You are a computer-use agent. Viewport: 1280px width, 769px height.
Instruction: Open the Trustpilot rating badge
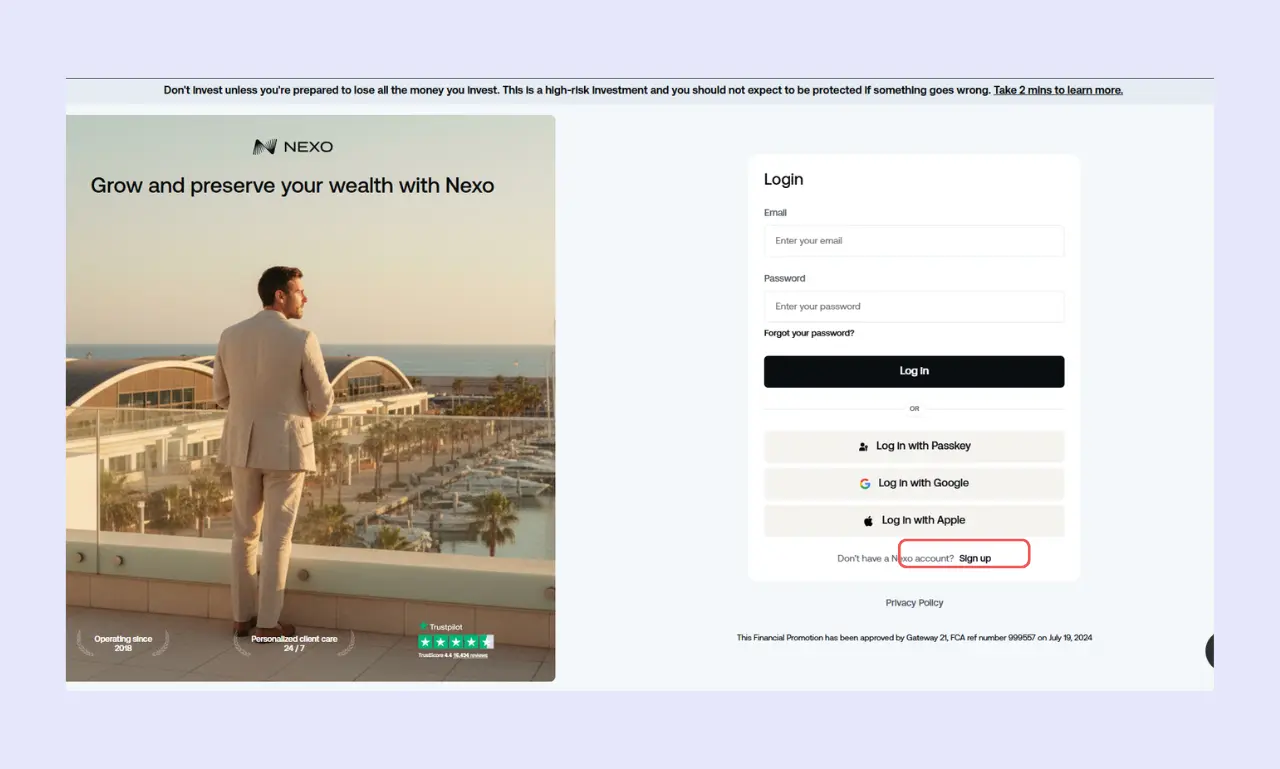click(x=455, y=641)
